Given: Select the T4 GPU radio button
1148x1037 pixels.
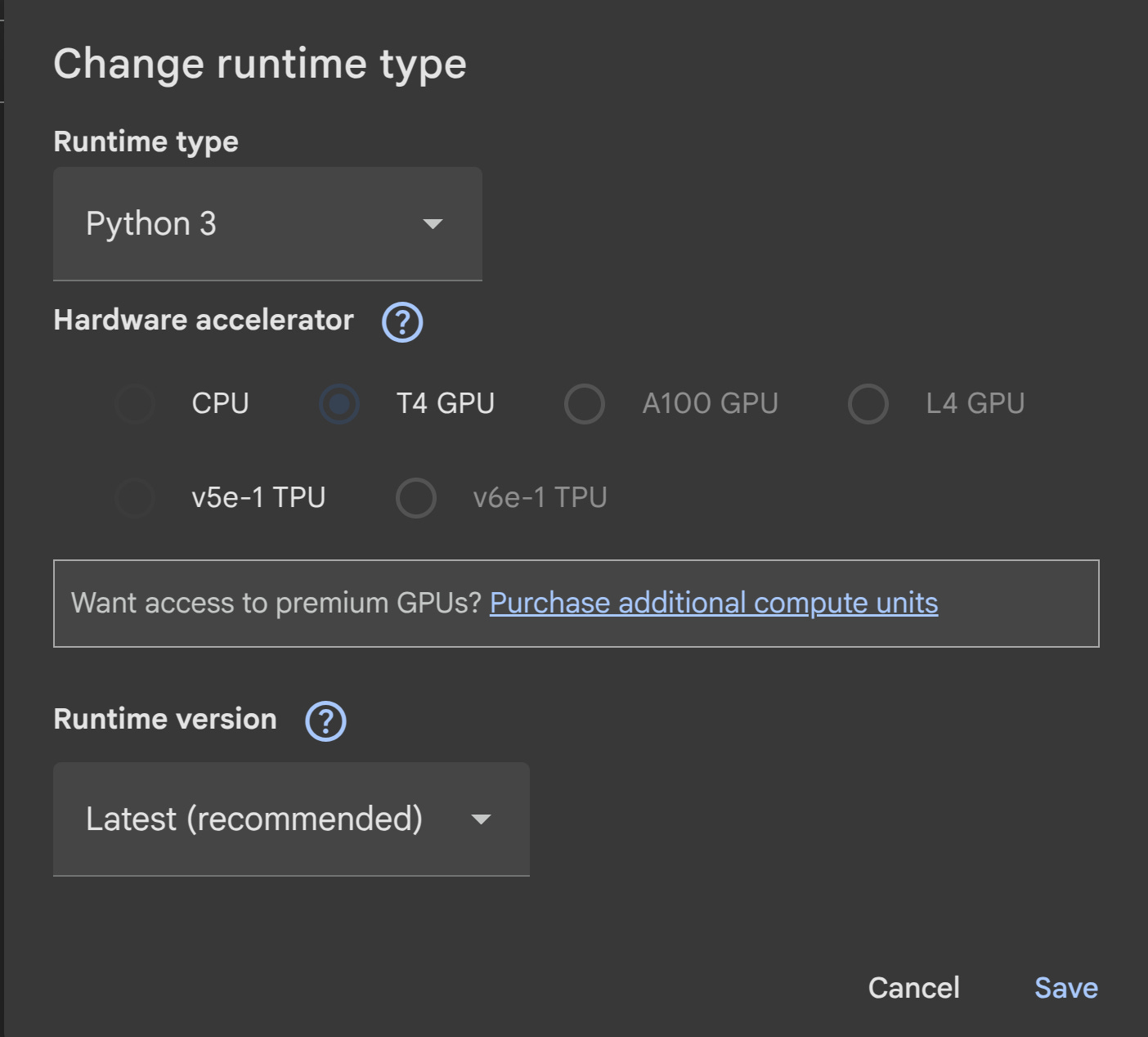Looking at the screenshot, I should coord(339,404).
